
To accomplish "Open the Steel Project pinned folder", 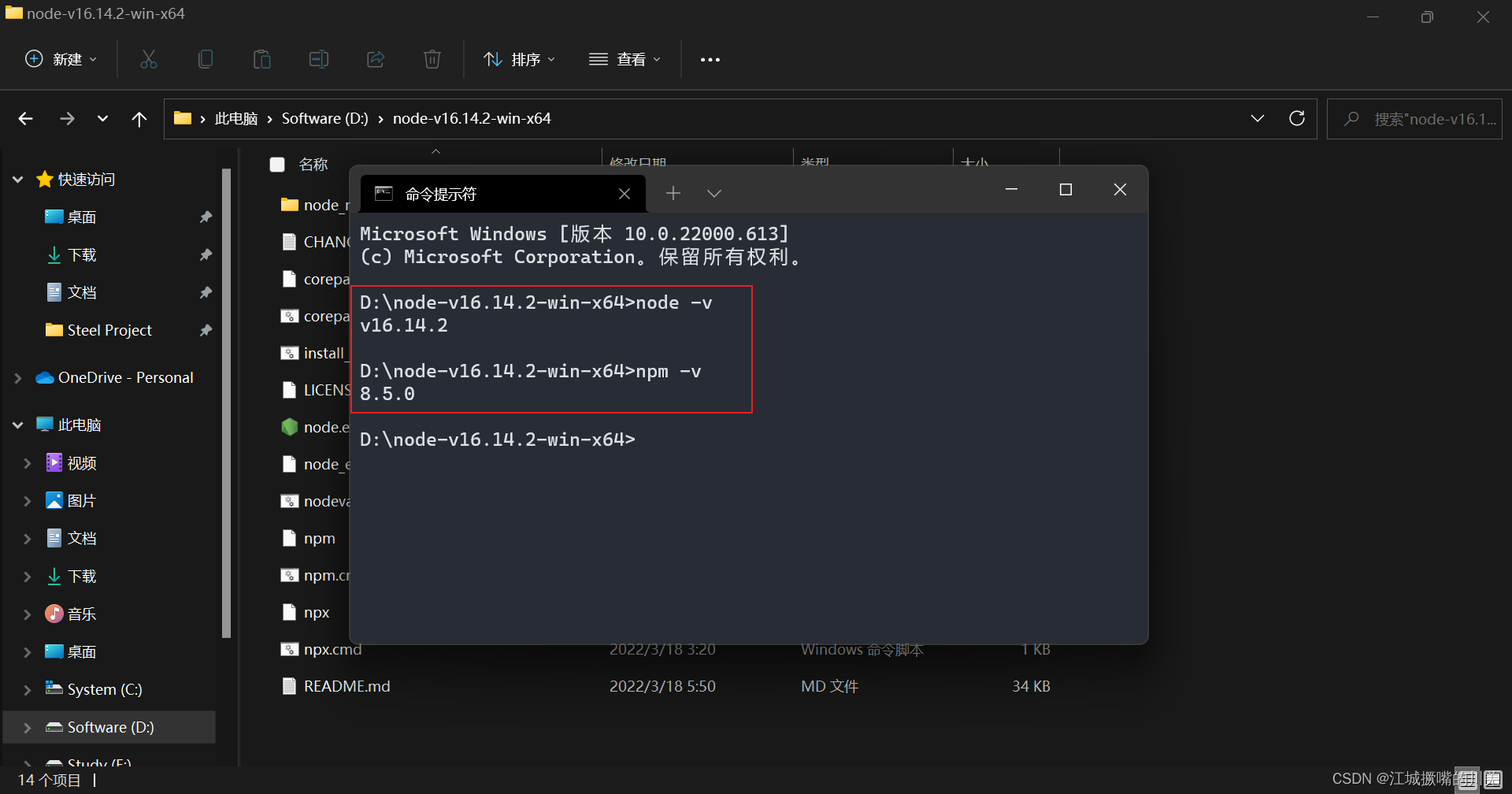I will 109,331.
